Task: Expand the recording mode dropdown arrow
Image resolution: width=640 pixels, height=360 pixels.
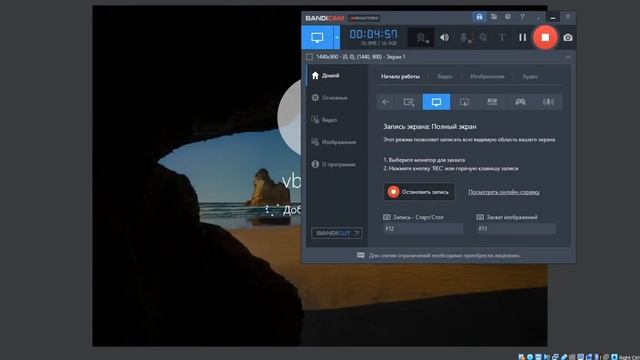Action: [337, 38]
